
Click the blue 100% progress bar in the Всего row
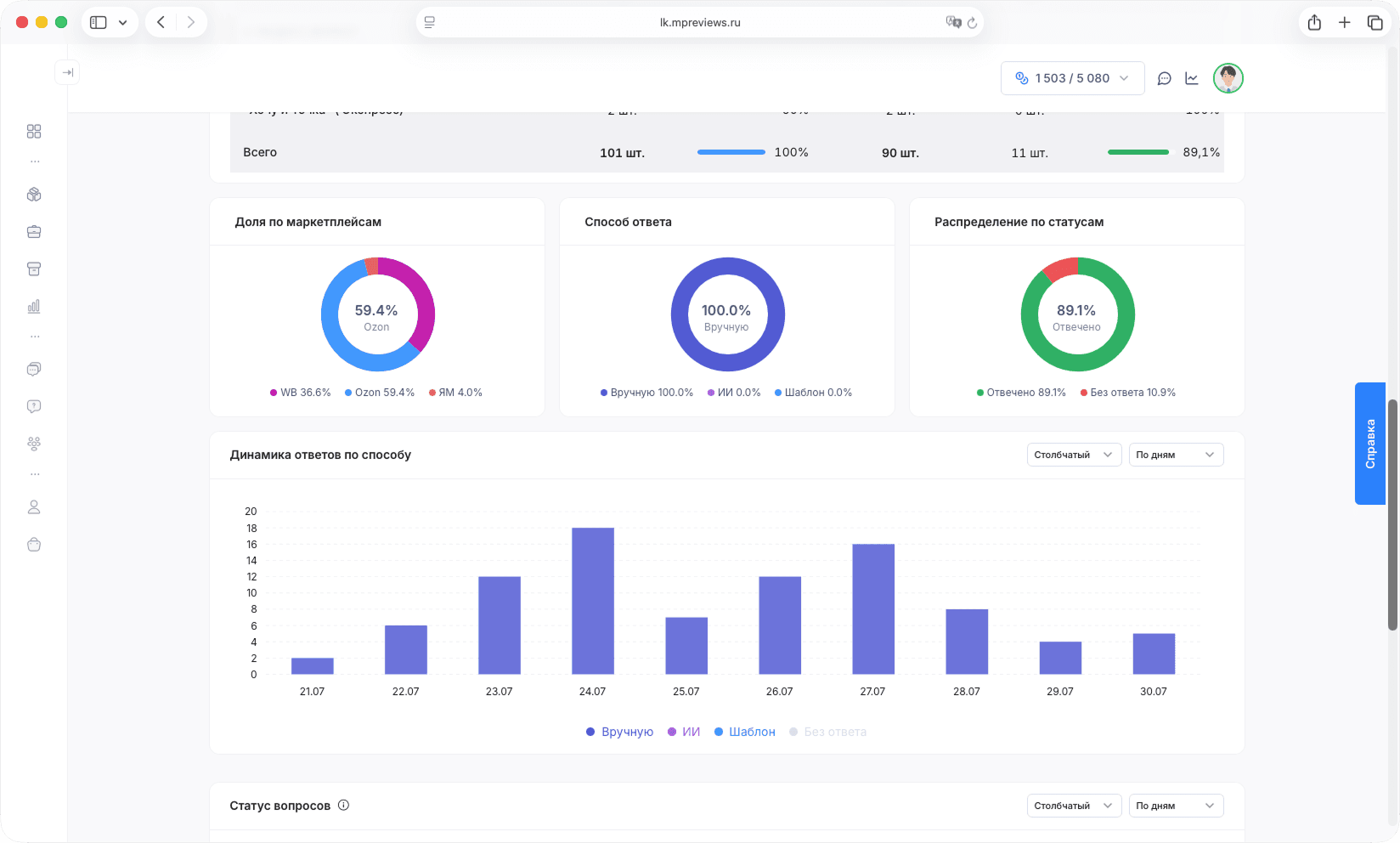pyautogui.click(x=731, y=152)
